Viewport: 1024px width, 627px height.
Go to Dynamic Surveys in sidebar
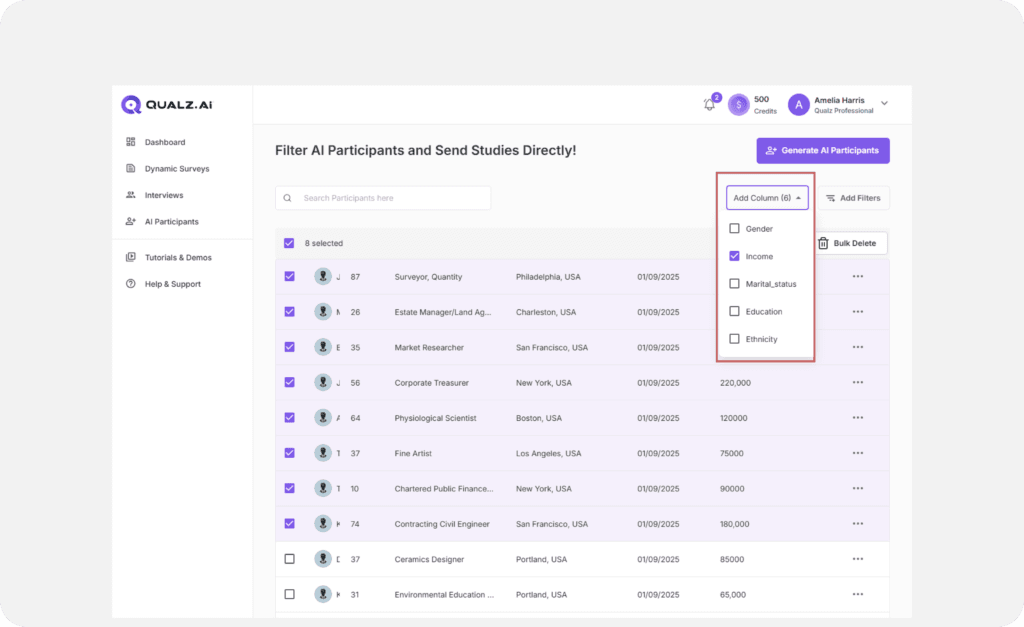click(176, 169)
